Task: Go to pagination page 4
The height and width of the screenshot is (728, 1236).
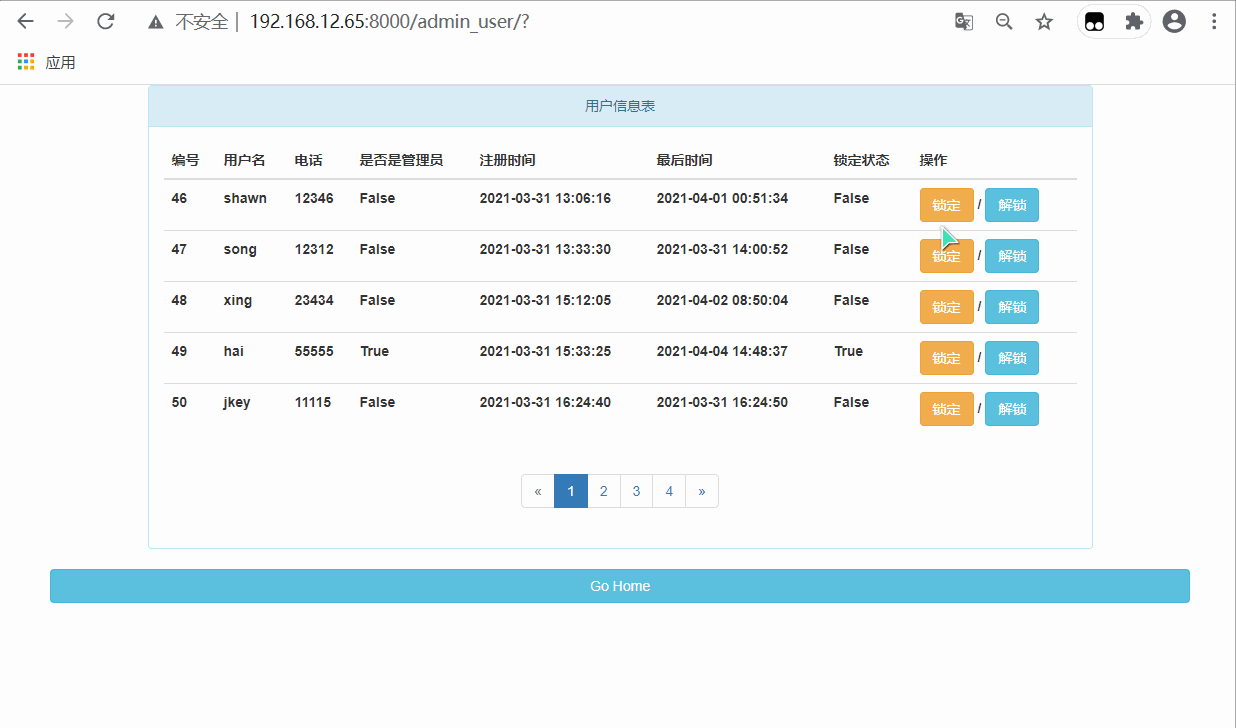Action: point(669,491)
